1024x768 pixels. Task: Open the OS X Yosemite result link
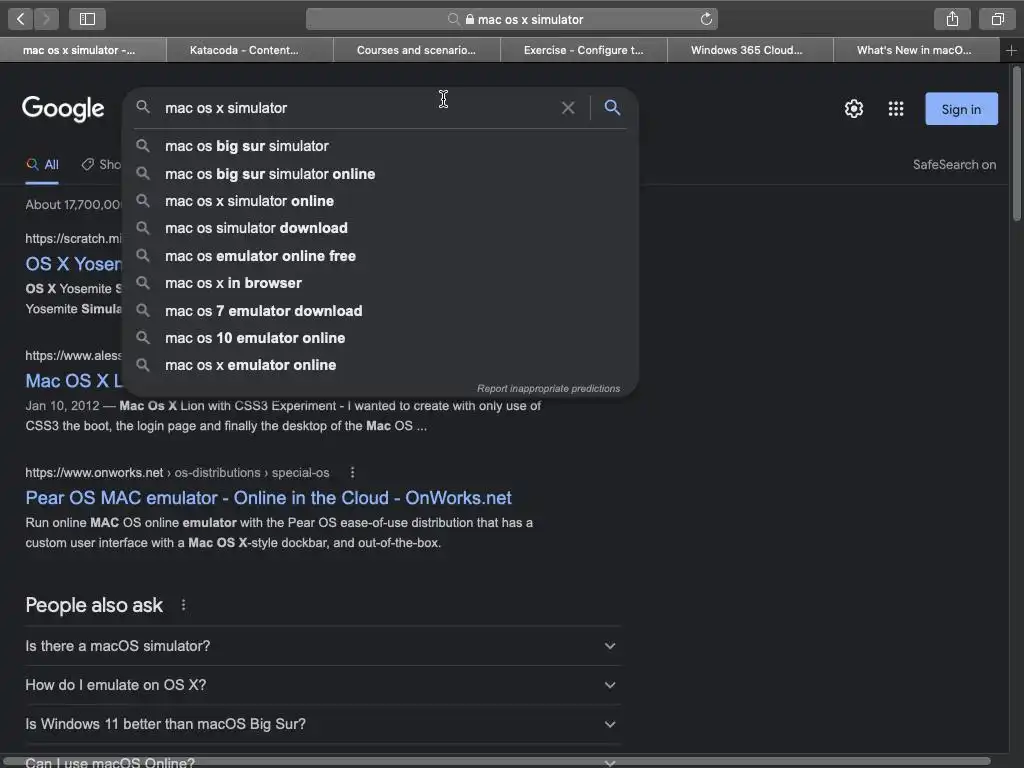73,264
